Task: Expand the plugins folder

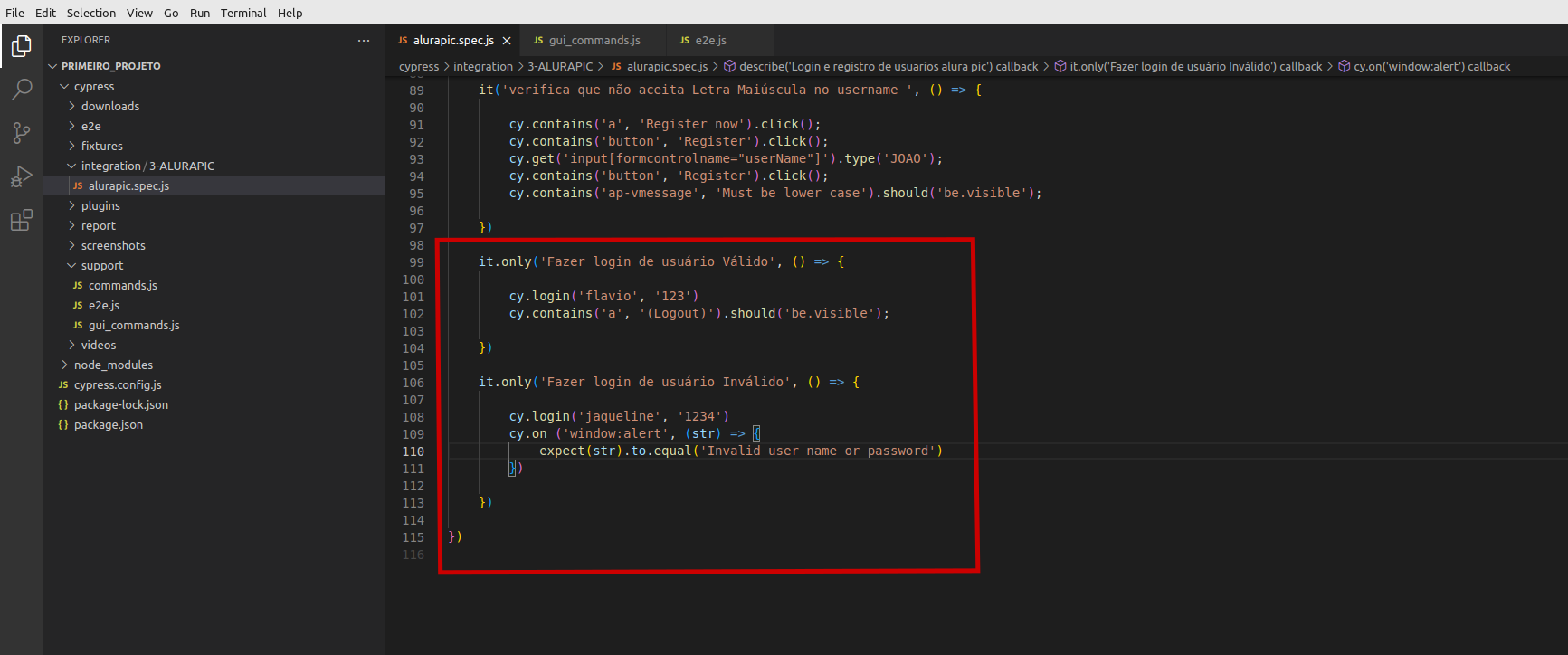Action: tap(71, 206)
